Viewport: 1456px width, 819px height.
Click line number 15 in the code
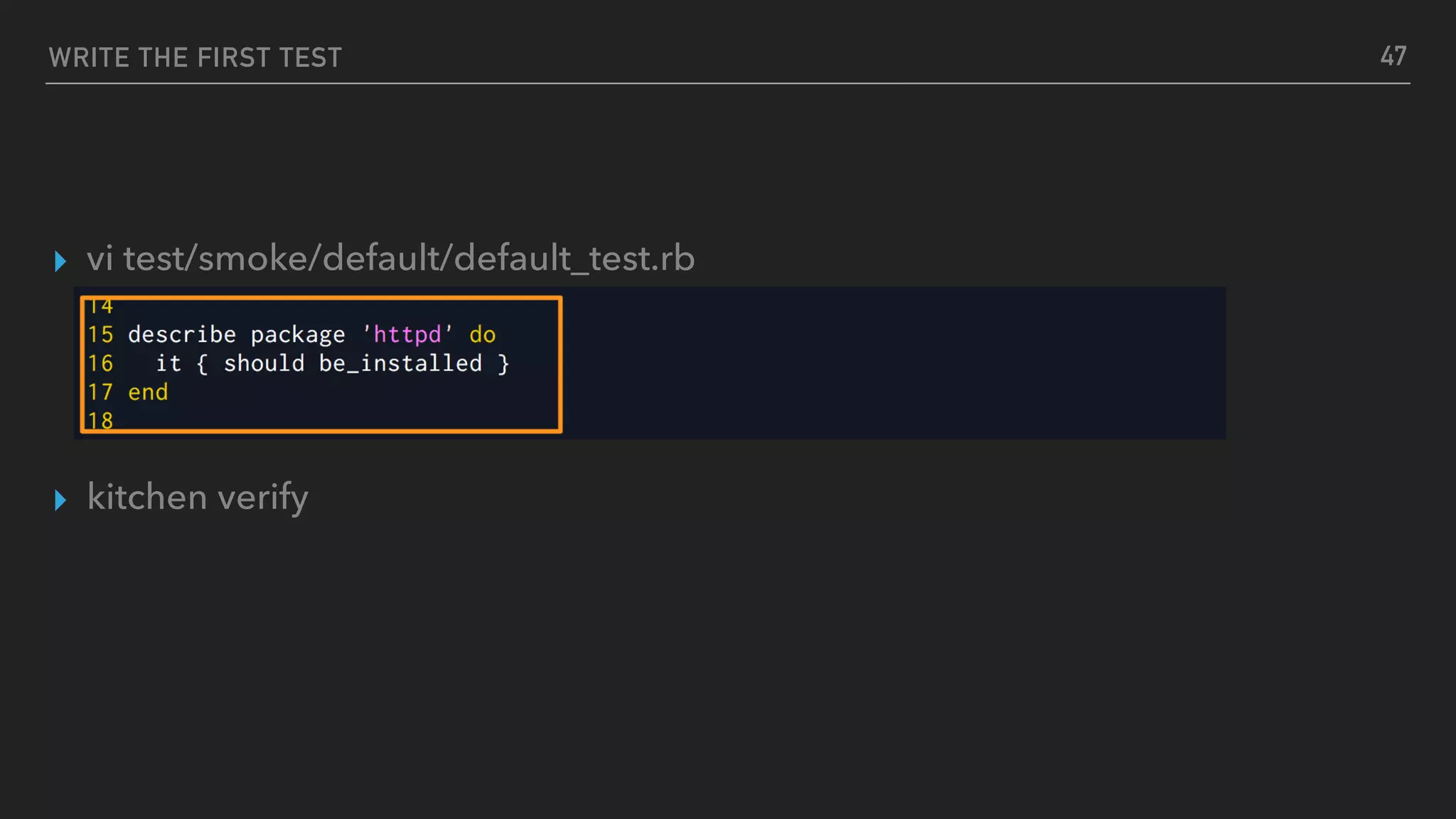[x=100, y=334]
